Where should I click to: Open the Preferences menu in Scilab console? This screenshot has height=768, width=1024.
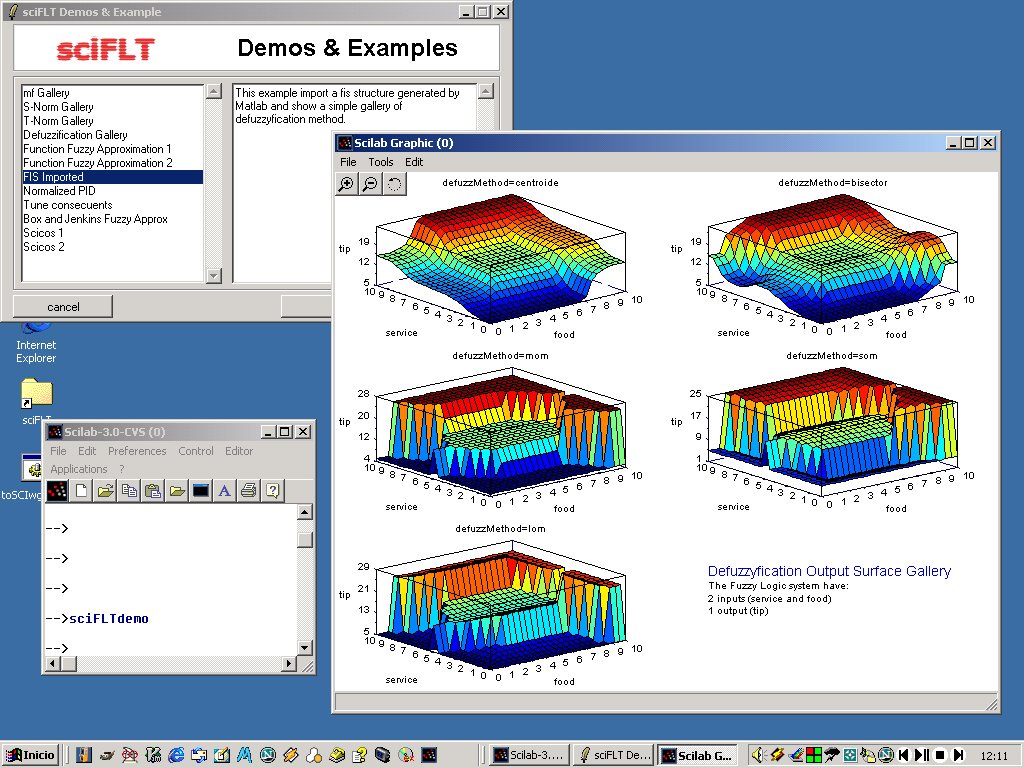point(137,451)
